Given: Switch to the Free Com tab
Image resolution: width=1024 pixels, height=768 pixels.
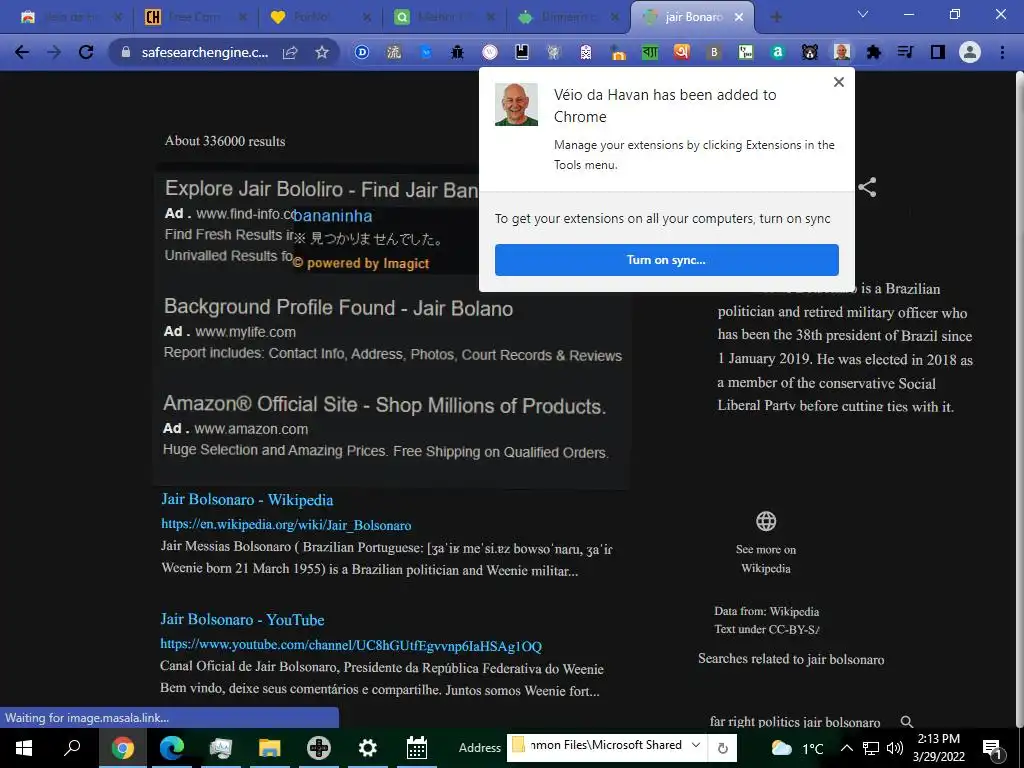Looking at the screenshot, I should click(194, 17).
